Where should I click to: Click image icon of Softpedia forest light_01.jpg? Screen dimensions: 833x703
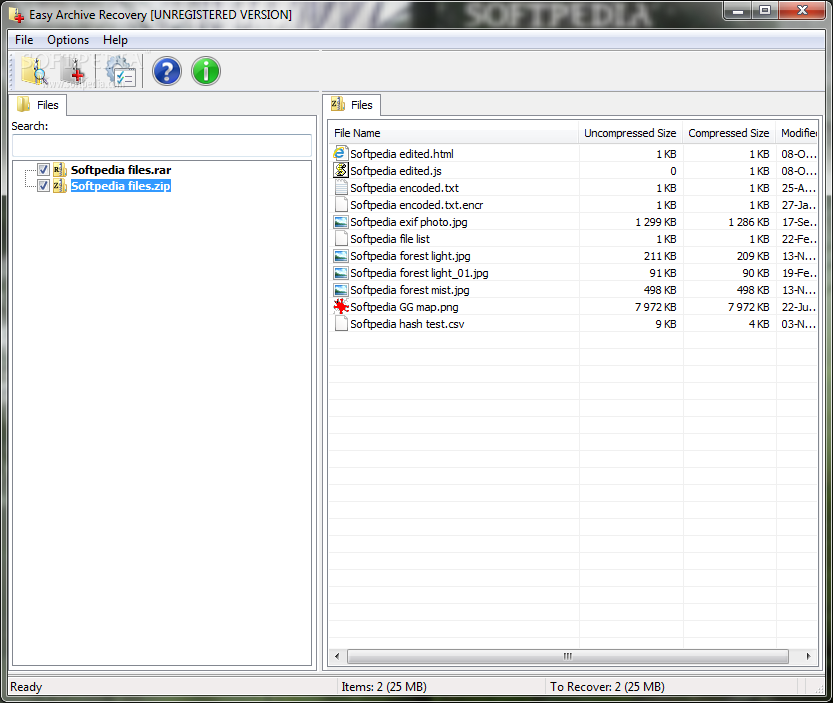click(x=341, y=273)
